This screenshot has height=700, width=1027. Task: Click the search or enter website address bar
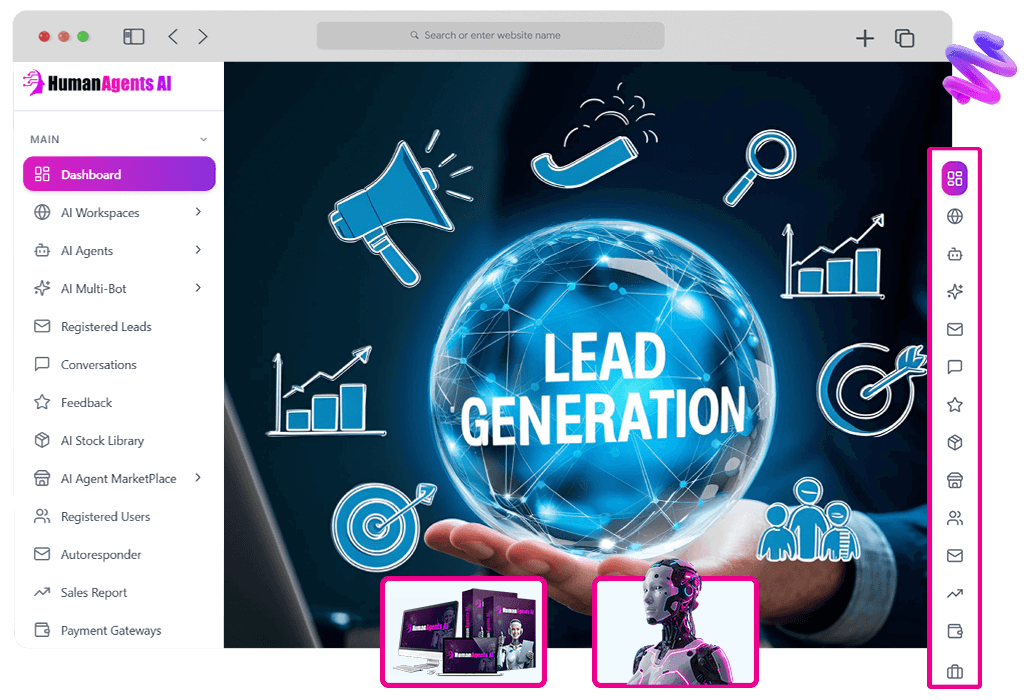[491, 36]
